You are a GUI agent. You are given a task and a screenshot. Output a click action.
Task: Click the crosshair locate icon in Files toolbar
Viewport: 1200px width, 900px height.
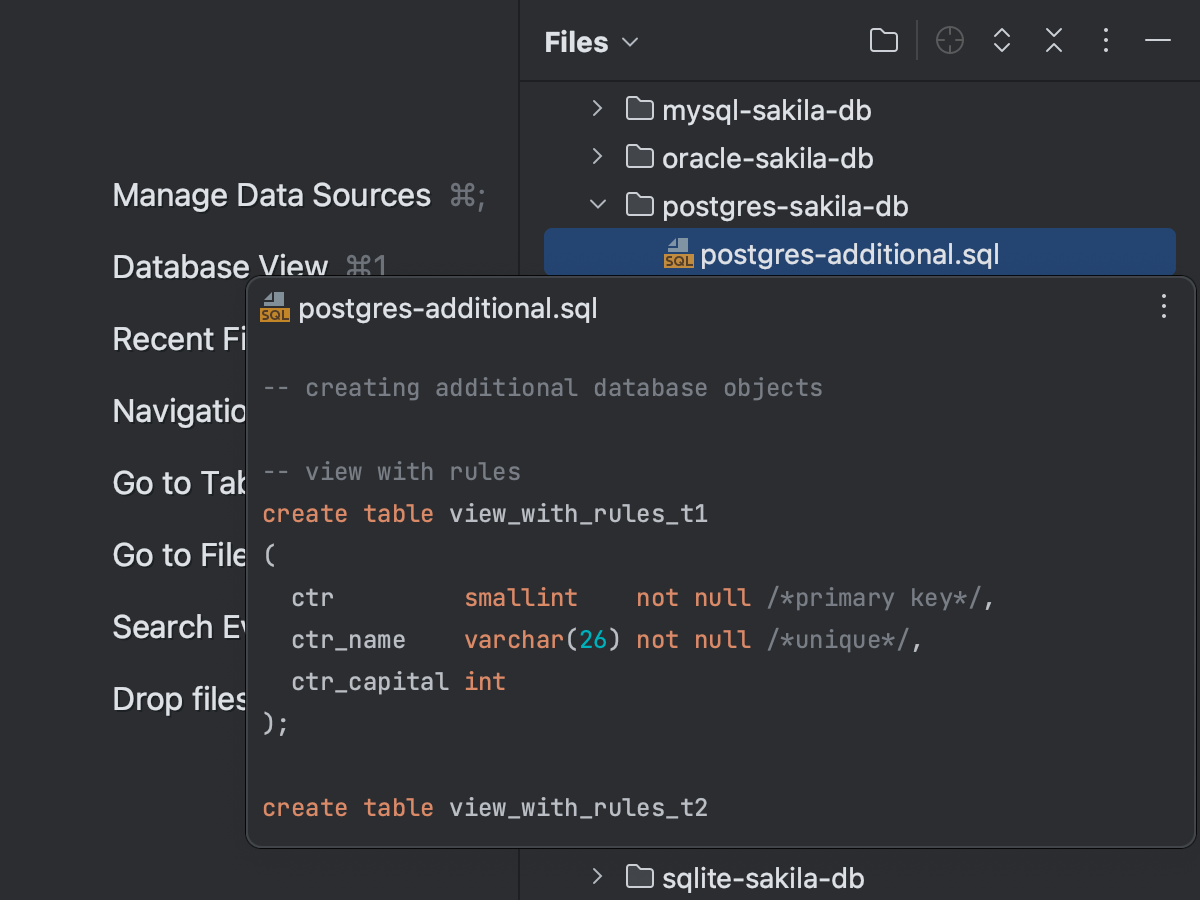click(949, 41)
